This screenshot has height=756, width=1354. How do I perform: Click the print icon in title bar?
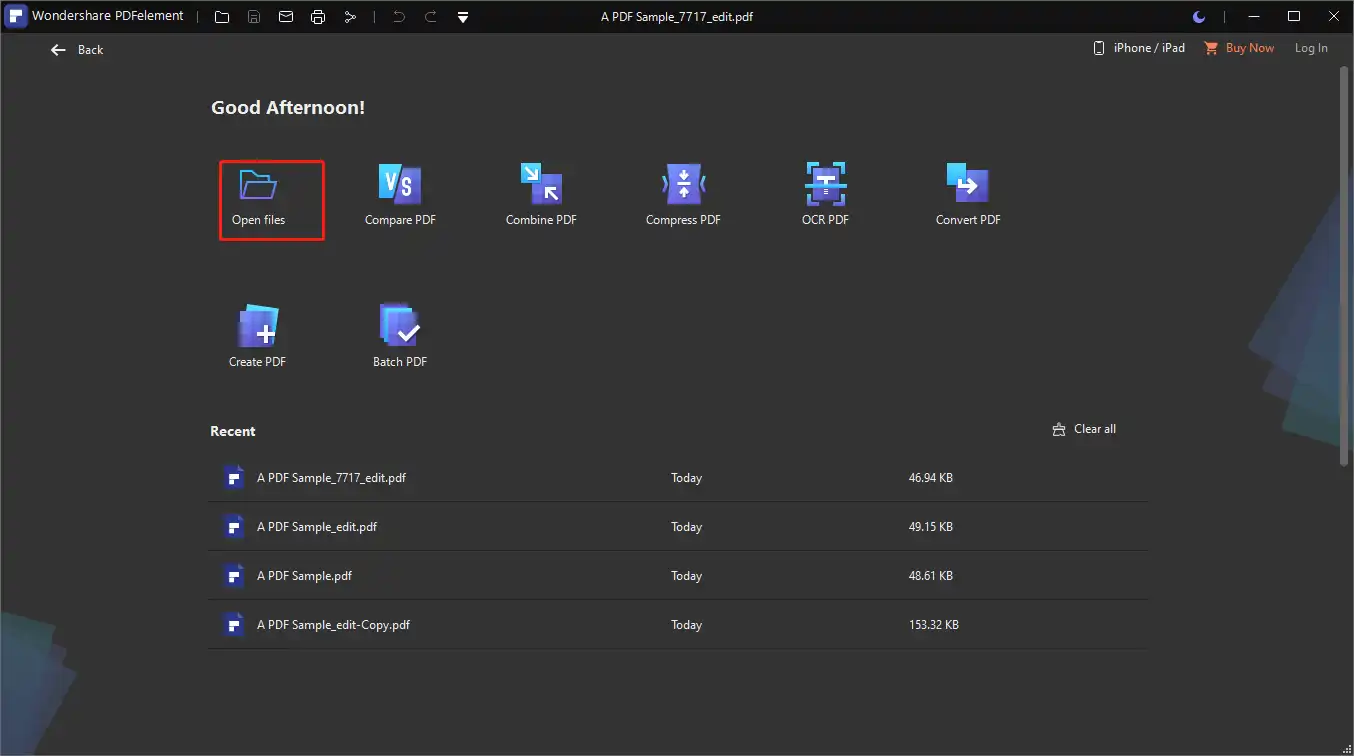point(318,17)
